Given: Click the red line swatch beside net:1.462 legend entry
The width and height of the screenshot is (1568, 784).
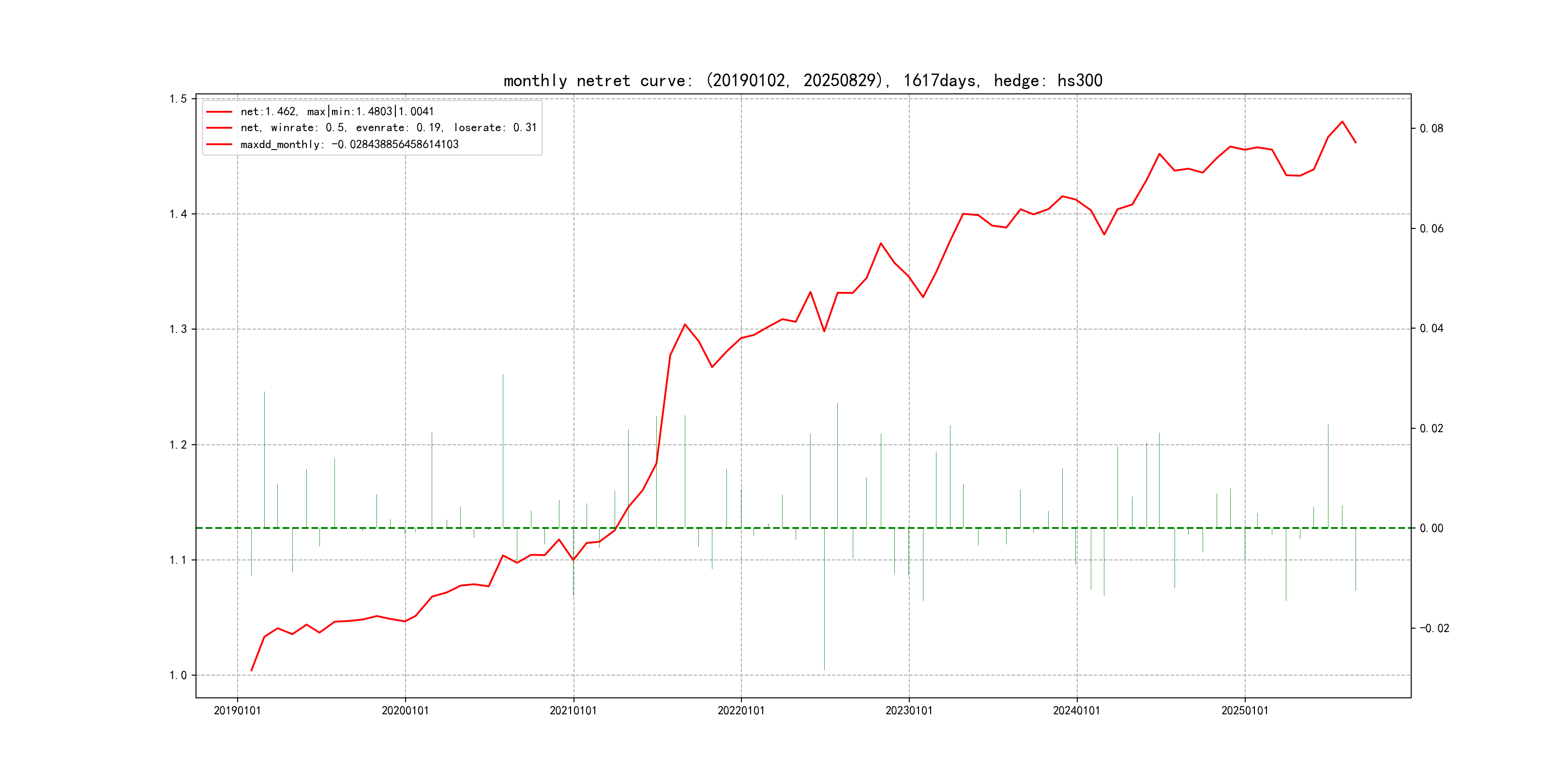Looking at the screenshot, I should 219,112.
